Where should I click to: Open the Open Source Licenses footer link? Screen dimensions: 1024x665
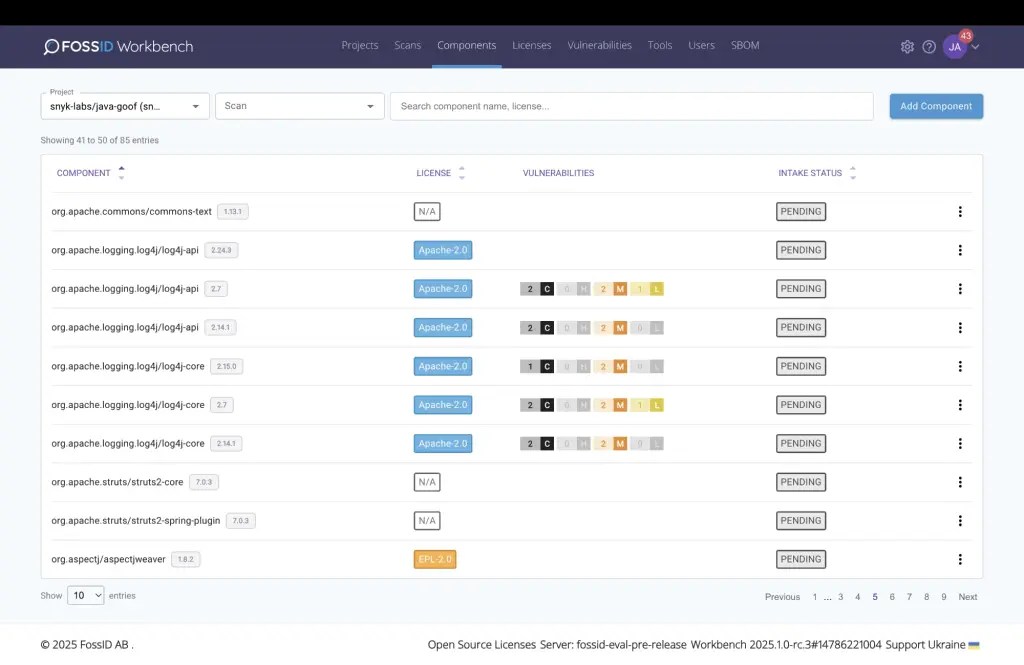pos(481,644)
